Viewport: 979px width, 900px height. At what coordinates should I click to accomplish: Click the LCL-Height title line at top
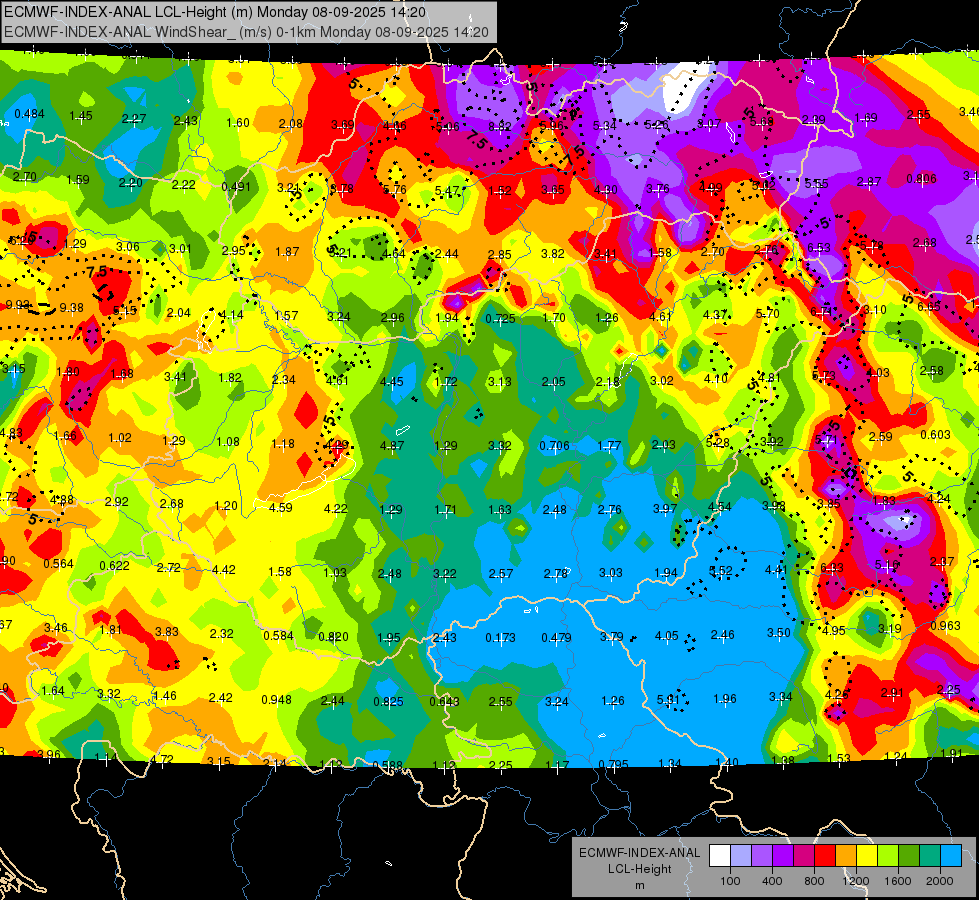(215, 12)
